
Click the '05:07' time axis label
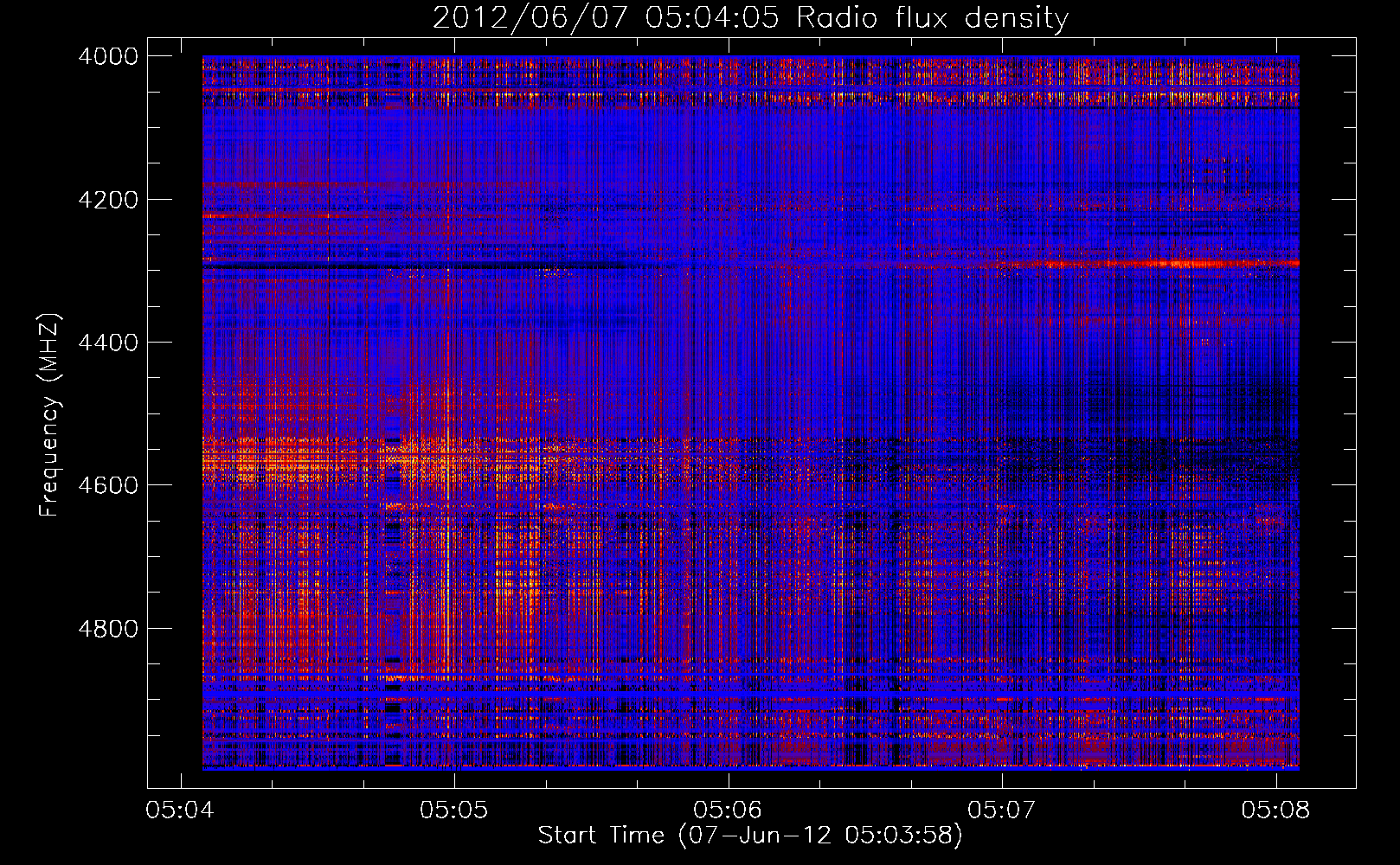(1001, 810)
